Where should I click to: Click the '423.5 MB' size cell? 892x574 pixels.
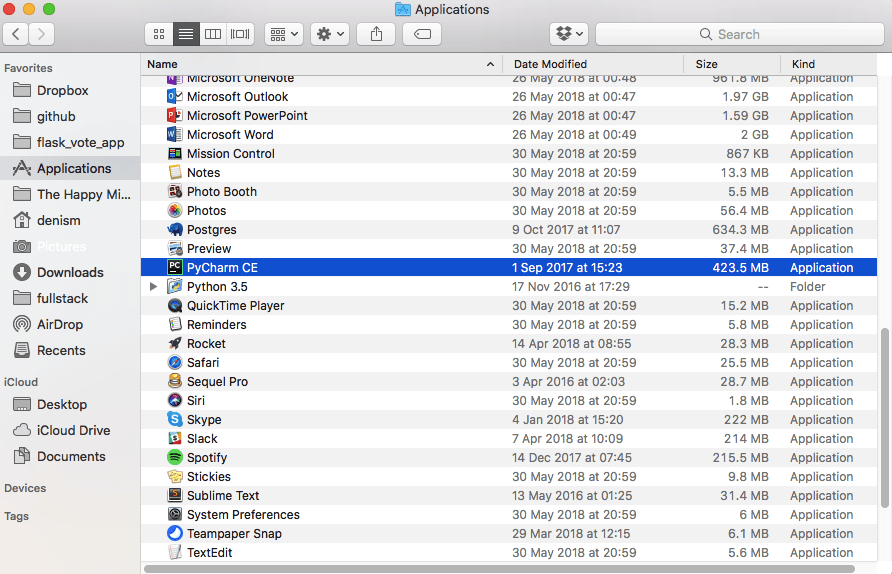click(740, 267)
